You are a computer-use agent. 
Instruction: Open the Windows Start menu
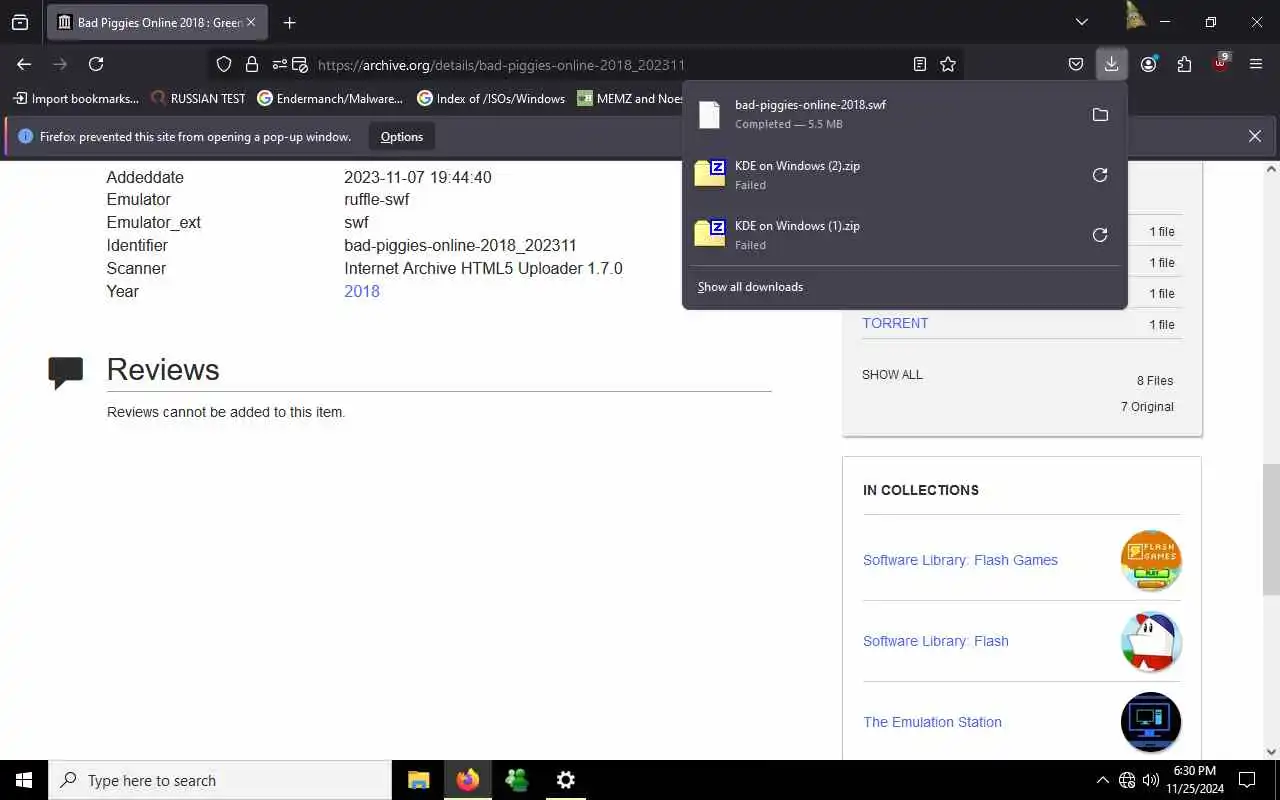(24, 780)
